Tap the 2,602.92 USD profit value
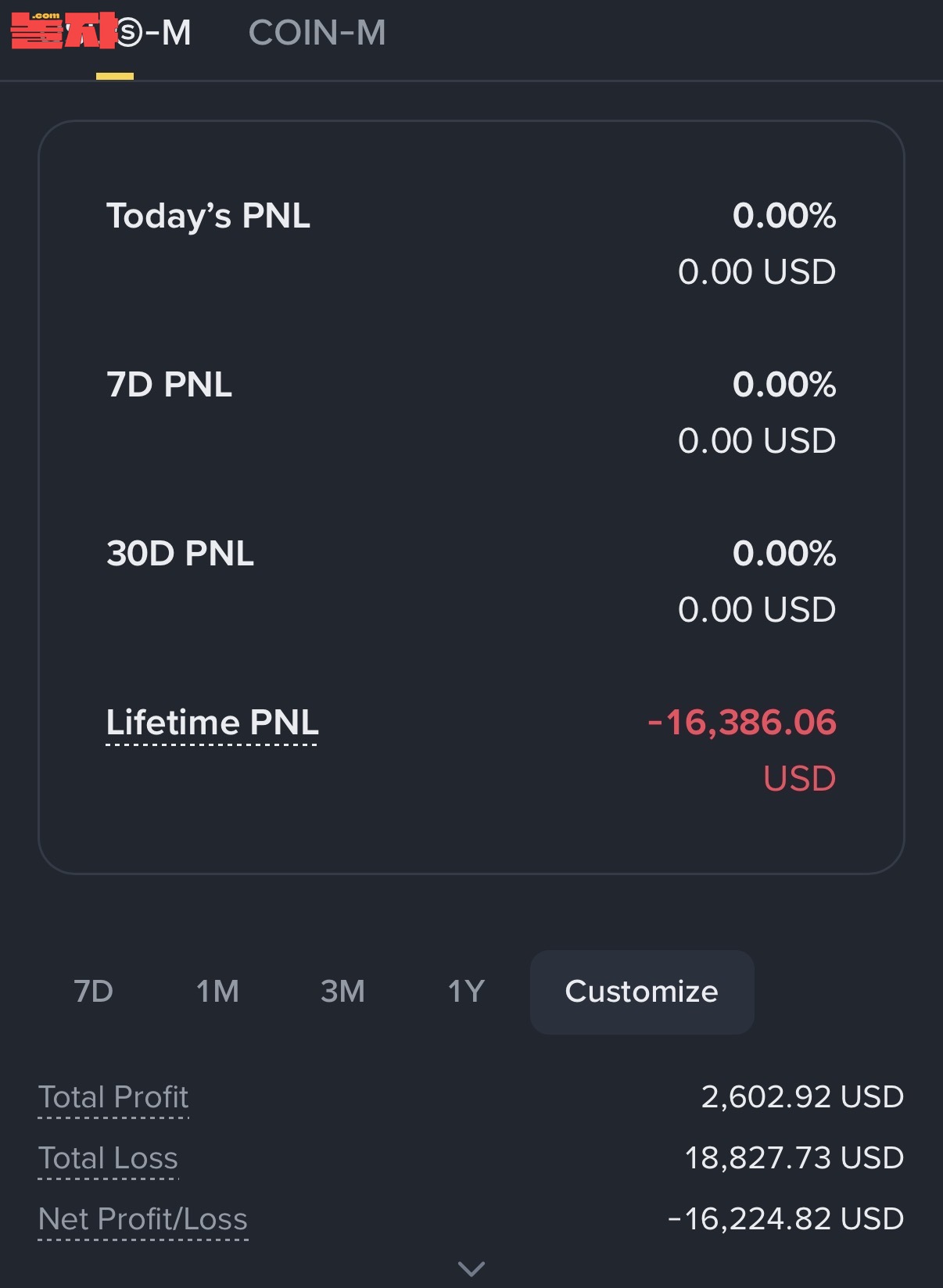This screenshot has height=1288, width=943. [x=802, y=1097]
